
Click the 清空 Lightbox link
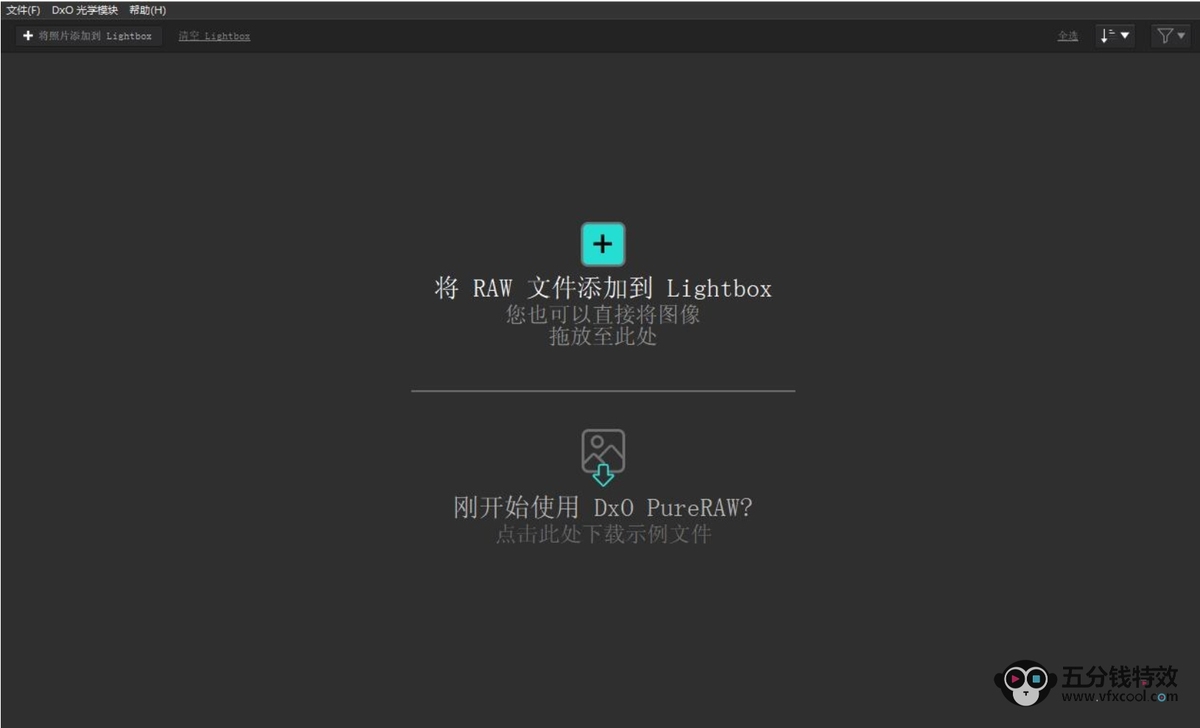(214, 36)
